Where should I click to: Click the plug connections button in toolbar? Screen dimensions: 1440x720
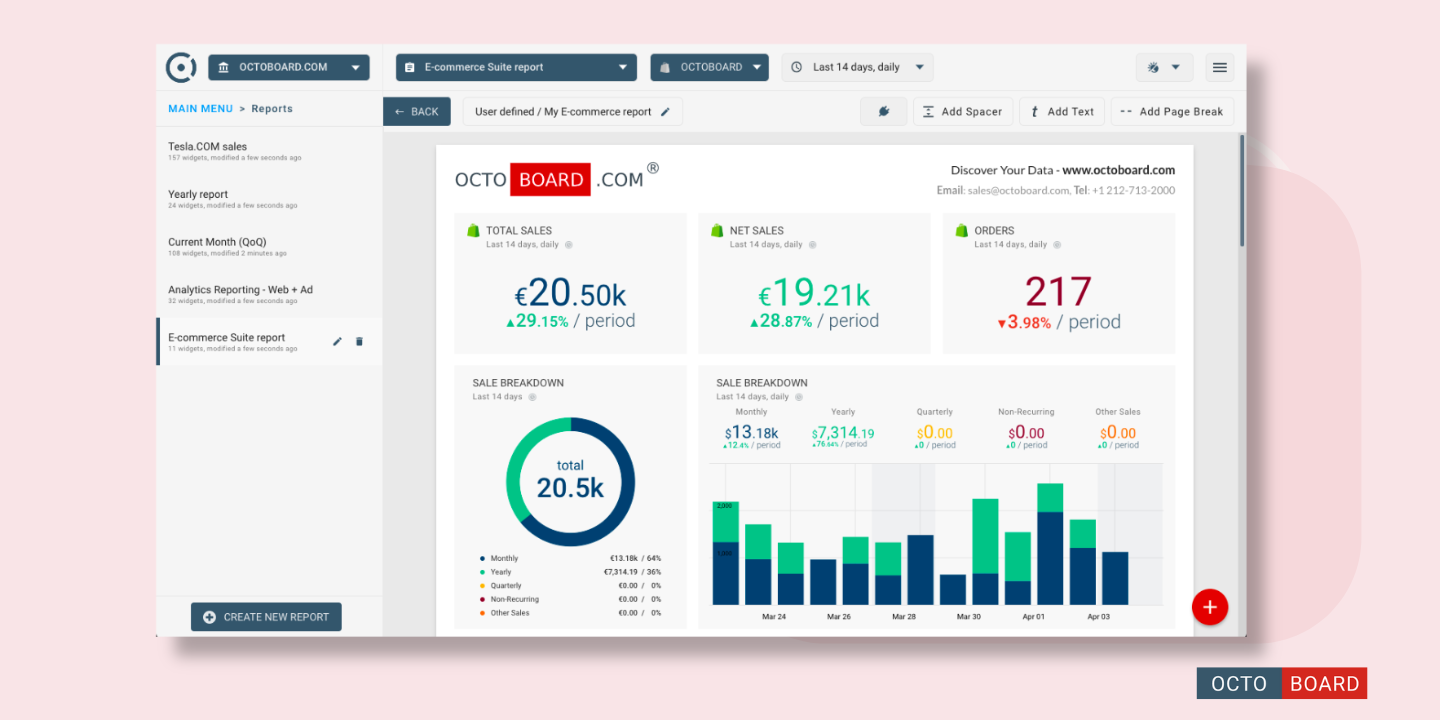884,112
